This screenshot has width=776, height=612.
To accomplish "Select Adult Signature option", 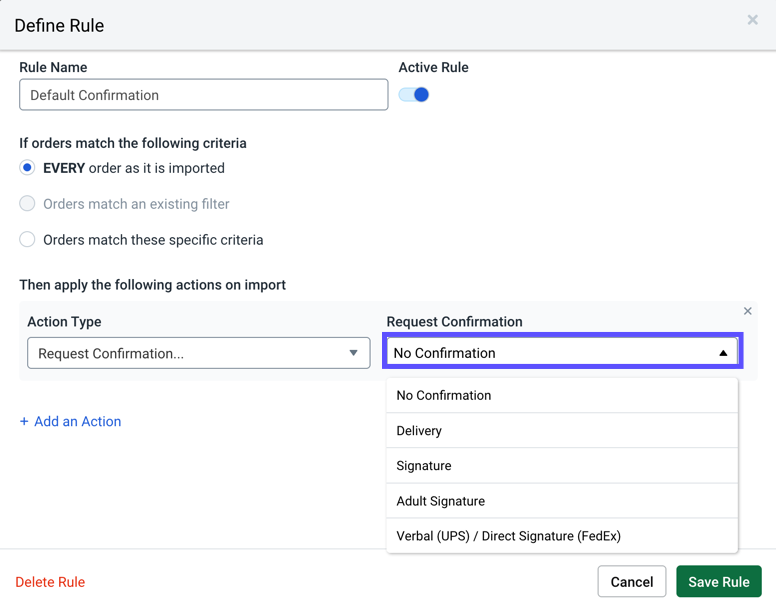I will tap(562, 501).
